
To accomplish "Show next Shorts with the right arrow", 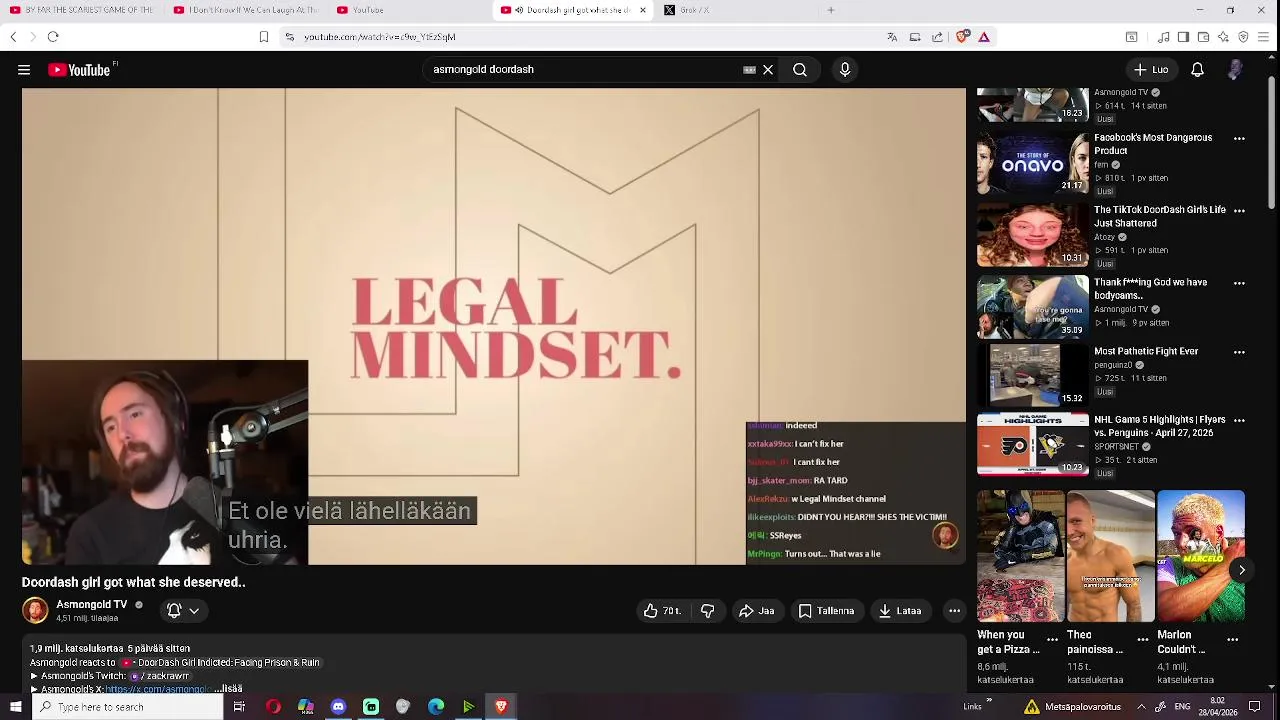I will (x=1242, y=570).
